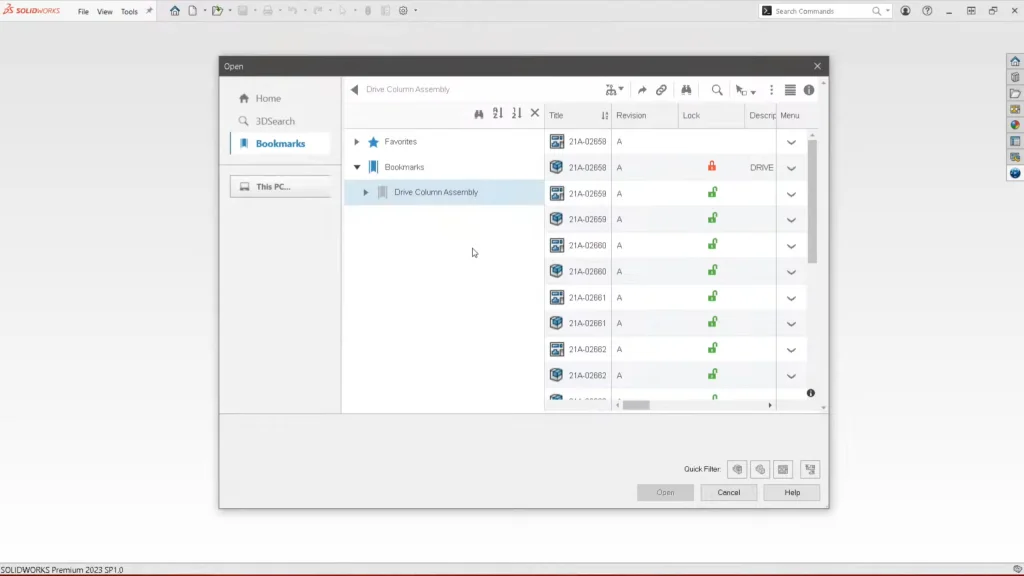Click the link icon in the dialog toolbar
Viewport: 1024px width, 576px height.
point(661,90)
